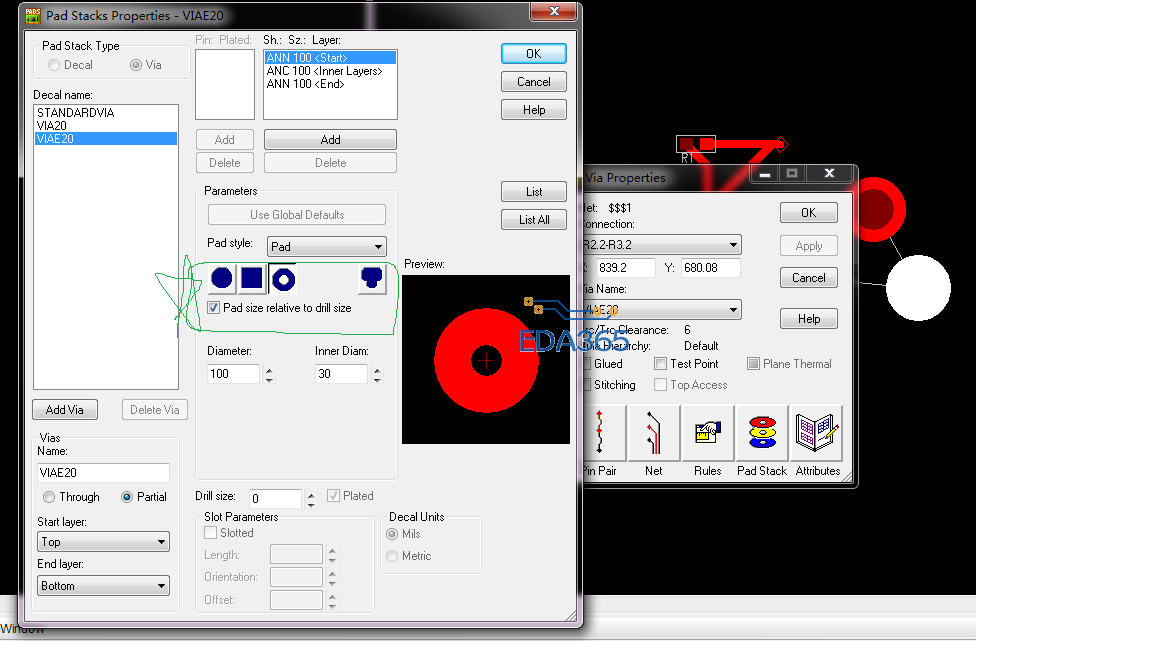Click the Add Via button
This screenshot has width=1152, height=648.
coord(65,410)
